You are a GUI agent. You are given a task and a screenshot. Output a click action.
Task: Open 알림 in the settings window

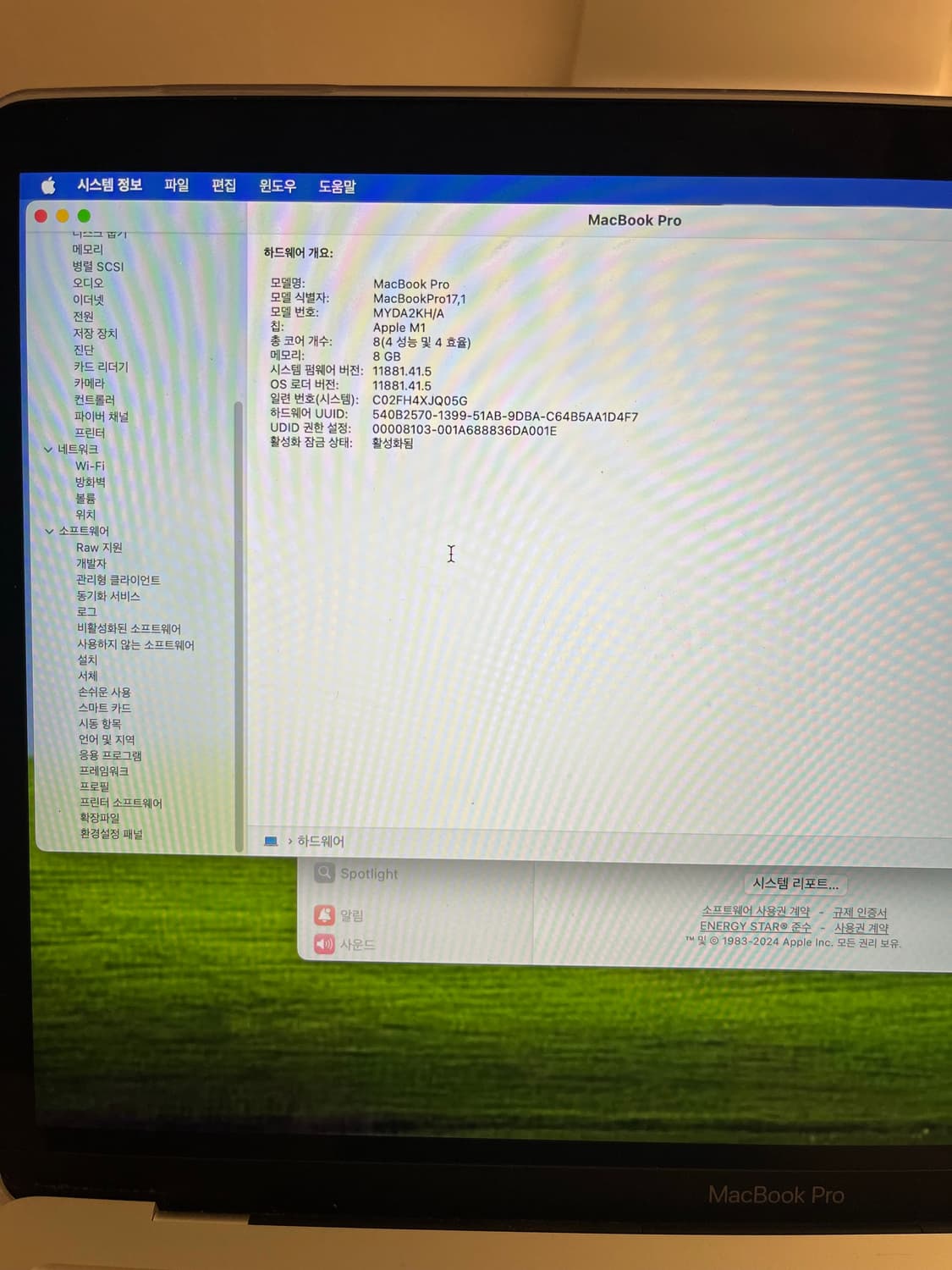[x=339, y=915]
